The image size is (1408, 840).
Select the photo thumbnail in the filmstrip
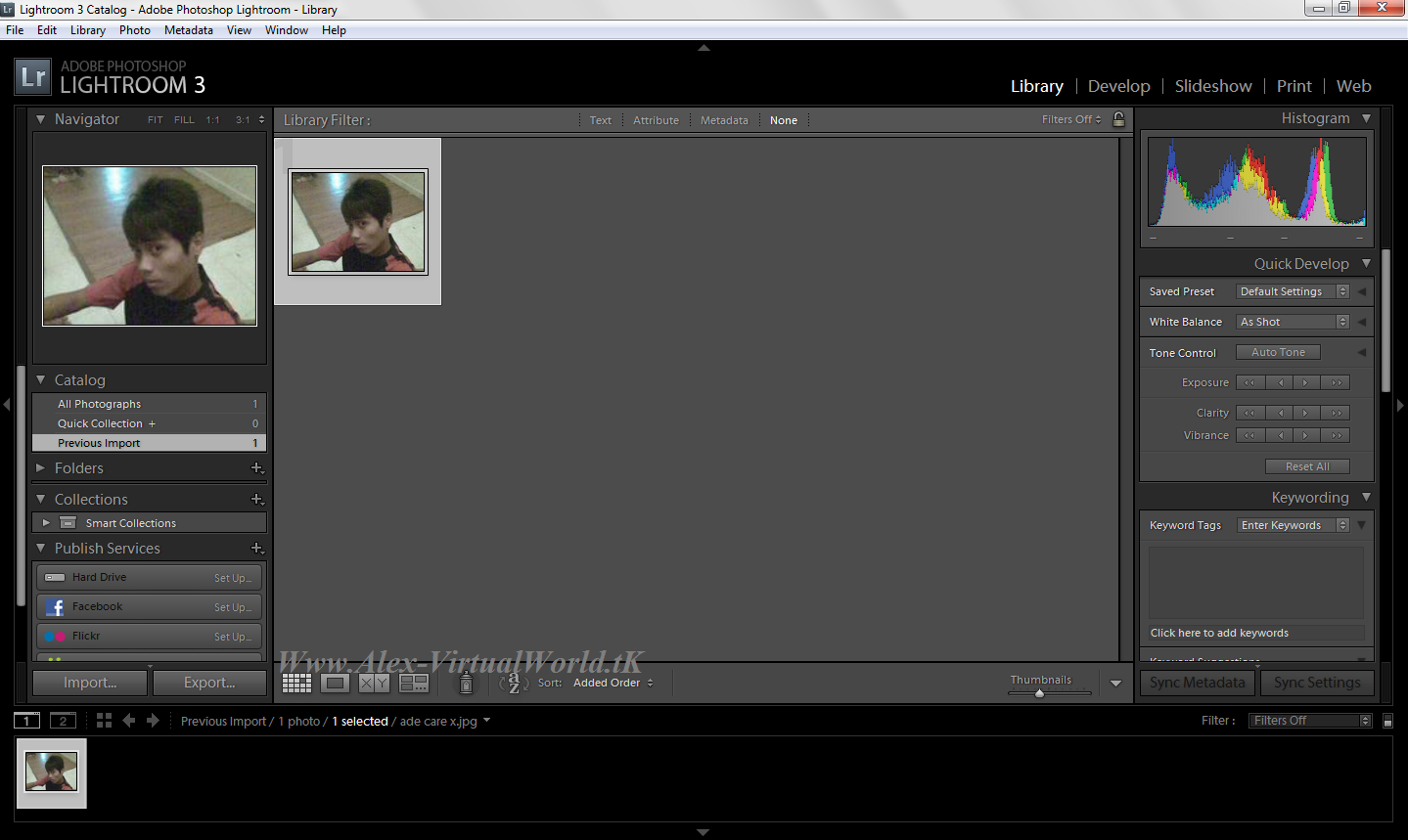(x=51, y=773)
